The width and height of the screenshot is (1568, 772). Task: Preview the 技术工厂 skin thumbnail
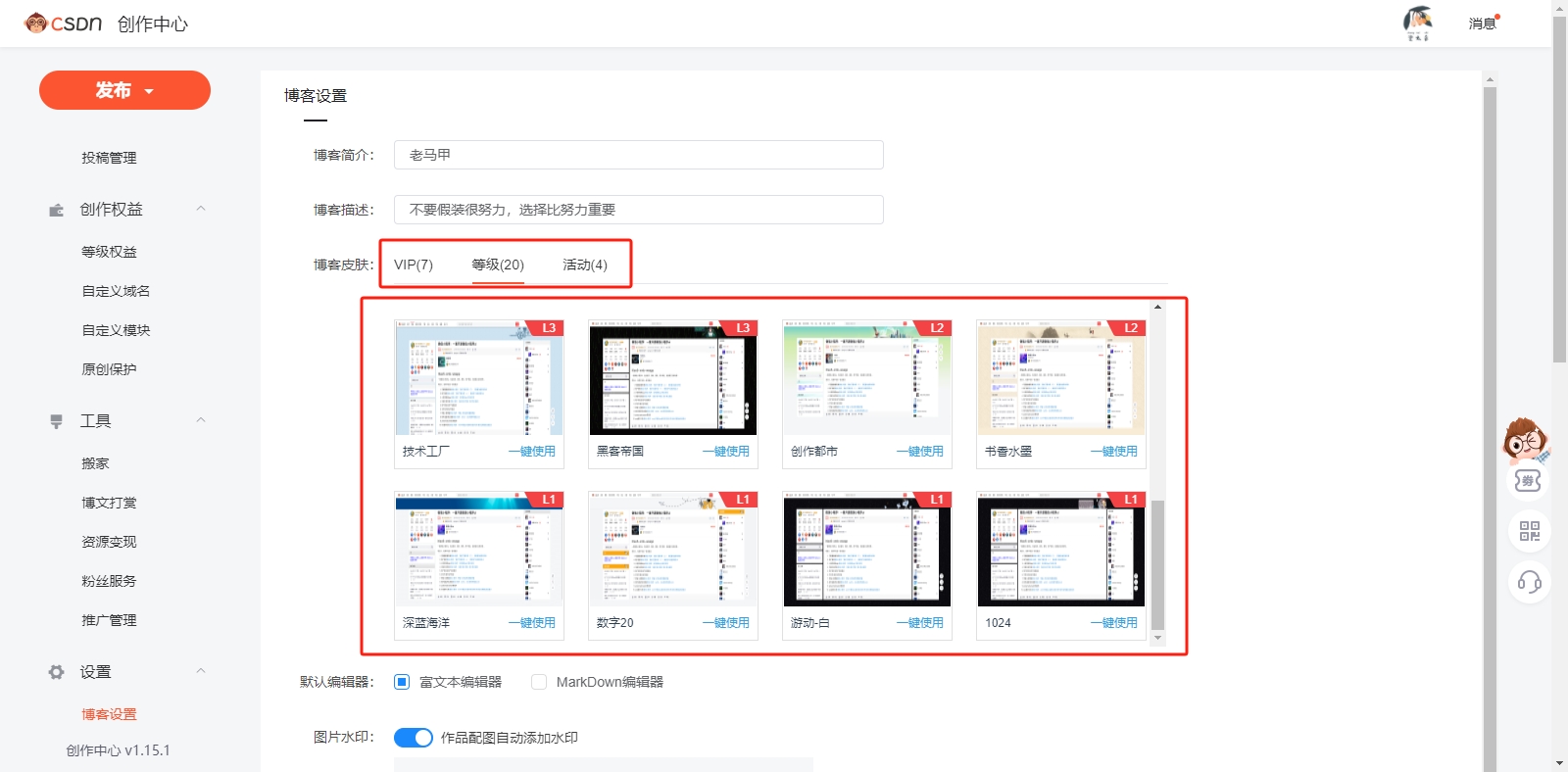[x=479, y=377]
